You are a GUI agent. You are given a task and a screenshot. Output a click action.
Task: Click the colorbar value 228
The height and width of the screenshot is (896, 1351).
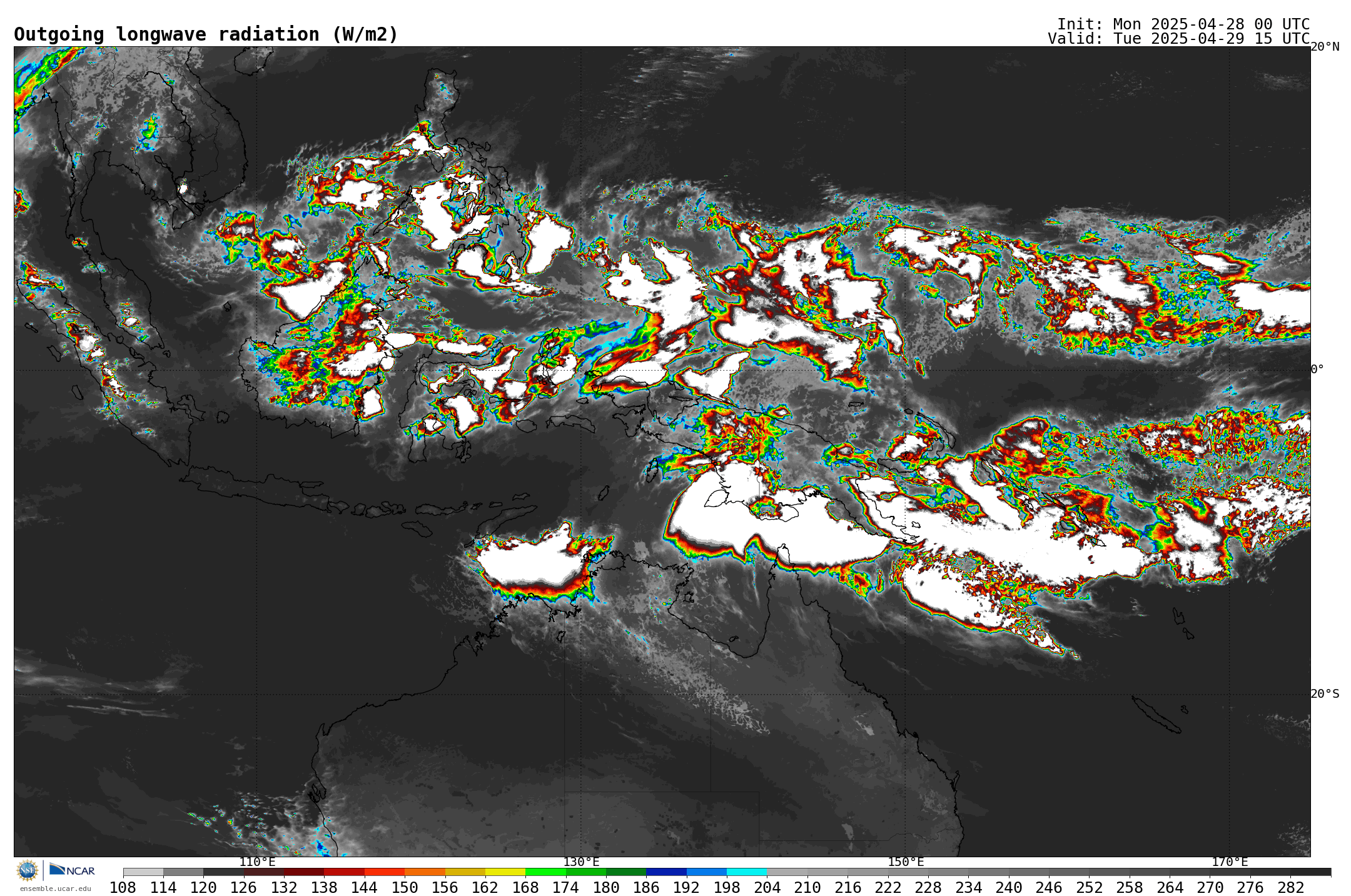pyautogui.click(x=928, y=887)
